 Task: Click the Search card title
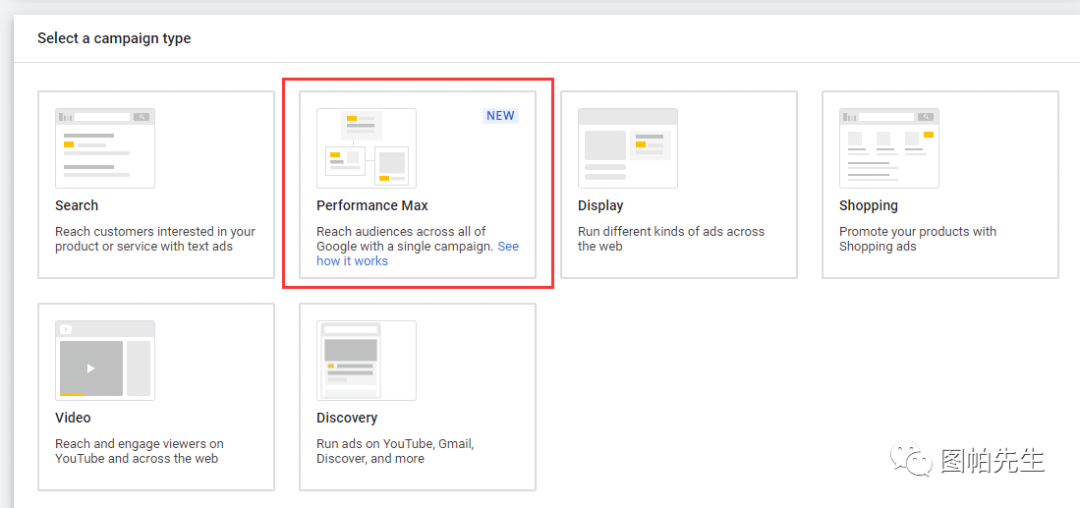[x=76, y=205]
